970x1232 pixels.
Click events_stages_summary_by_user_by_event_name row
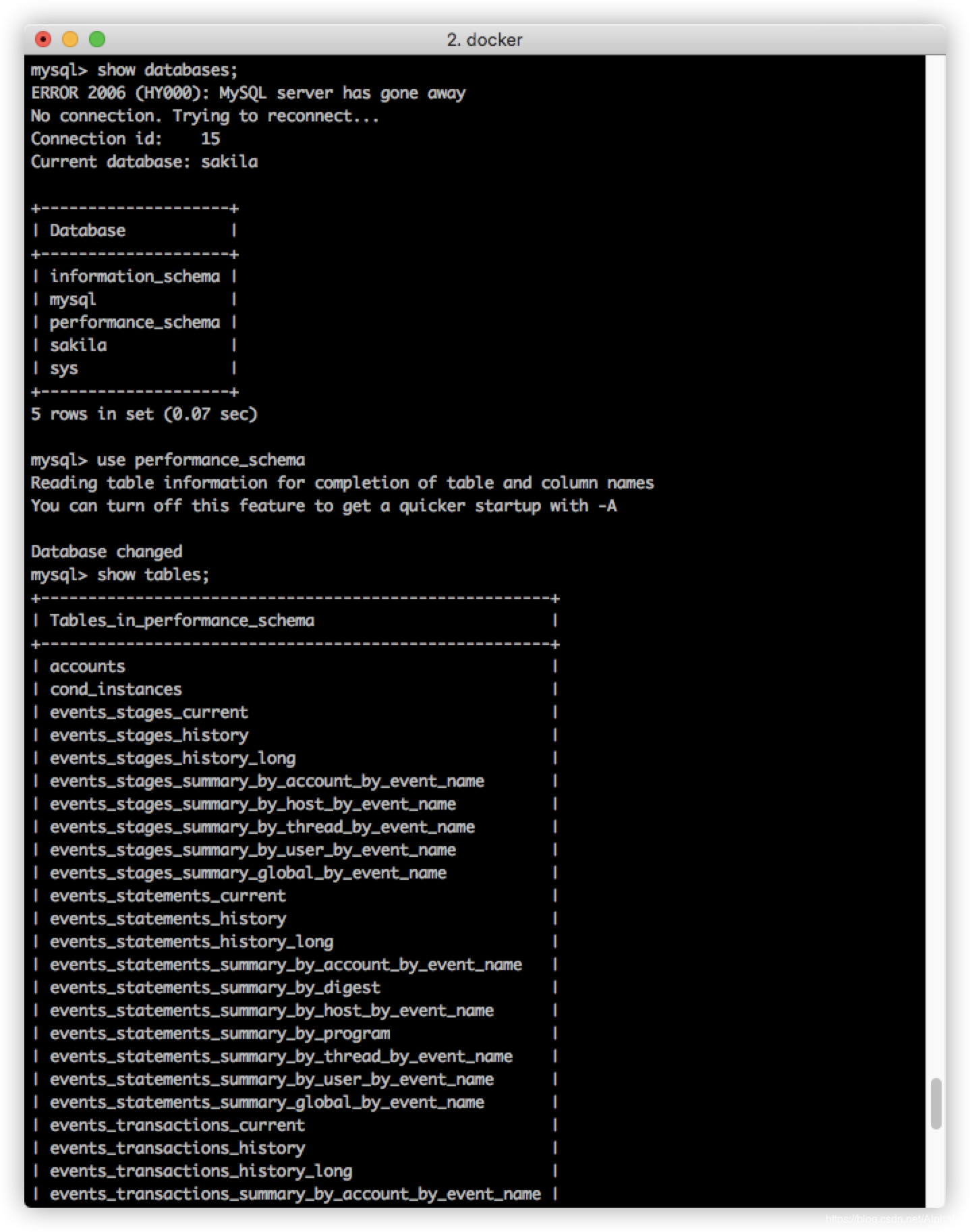tap(295, 850)
